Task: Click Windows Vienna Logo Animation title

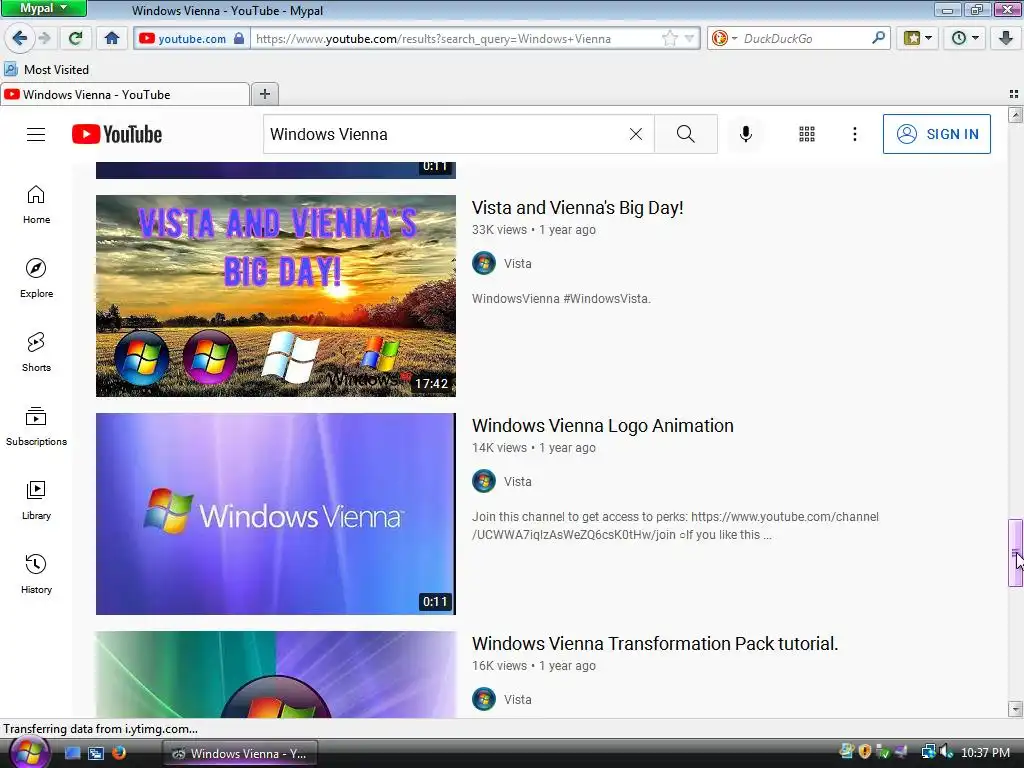Action: (603, 426)
